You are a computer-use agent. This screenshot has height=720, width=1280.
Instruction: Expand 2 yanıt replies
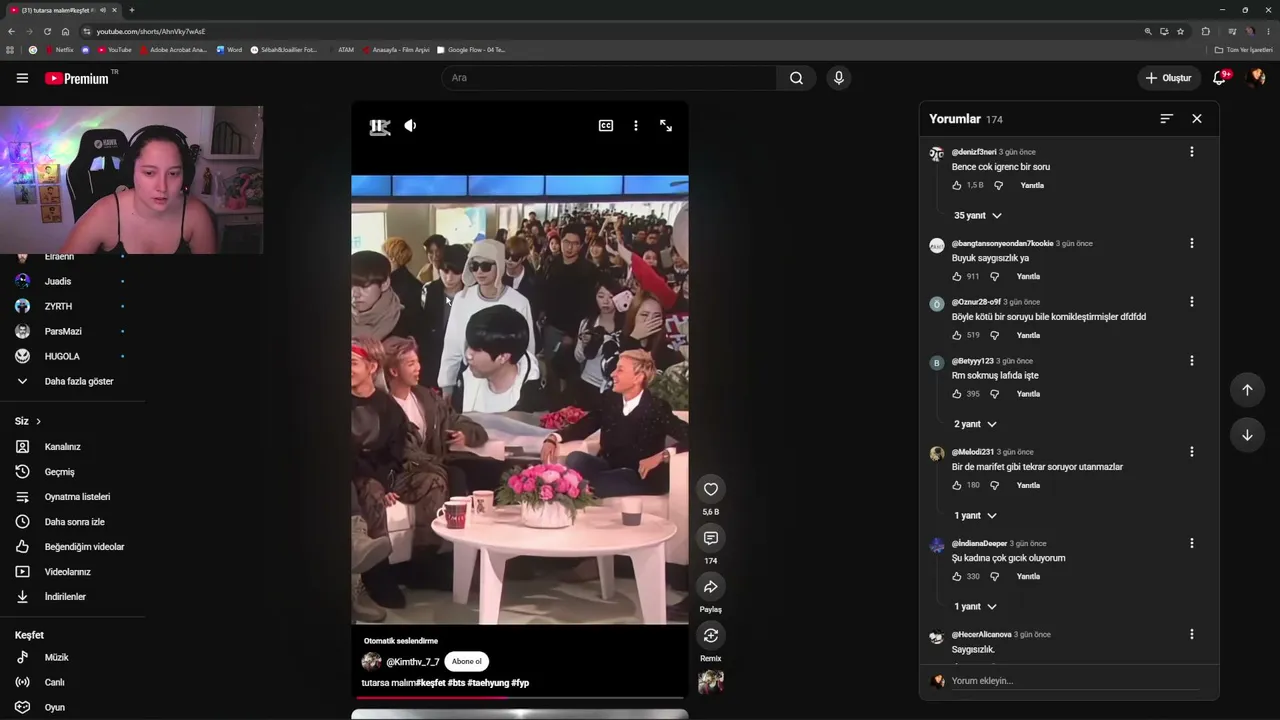pos(975,425)
